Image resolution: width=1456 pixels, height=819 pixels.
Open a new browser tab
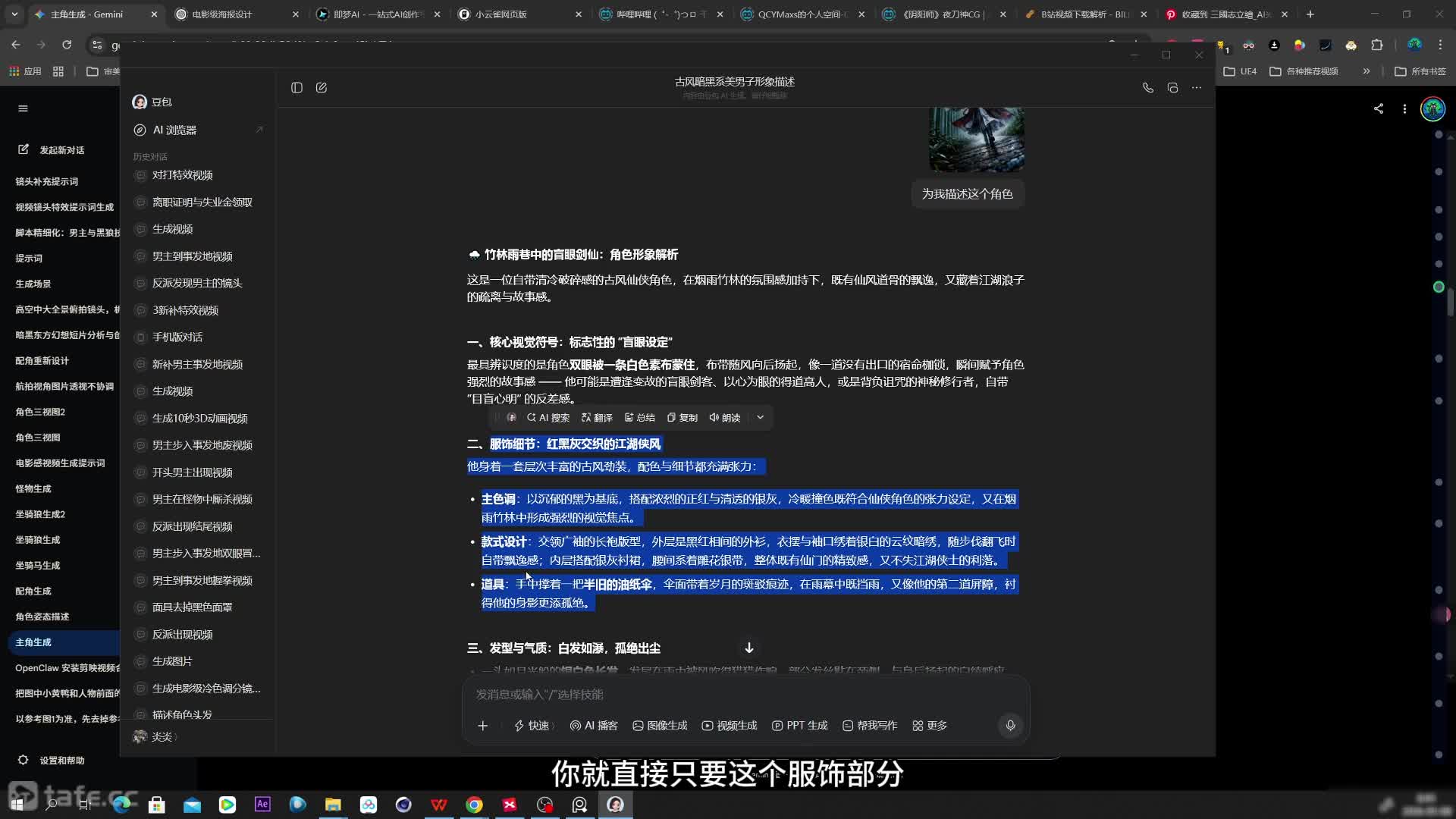pyautogui.click(x=1310, y=14)
